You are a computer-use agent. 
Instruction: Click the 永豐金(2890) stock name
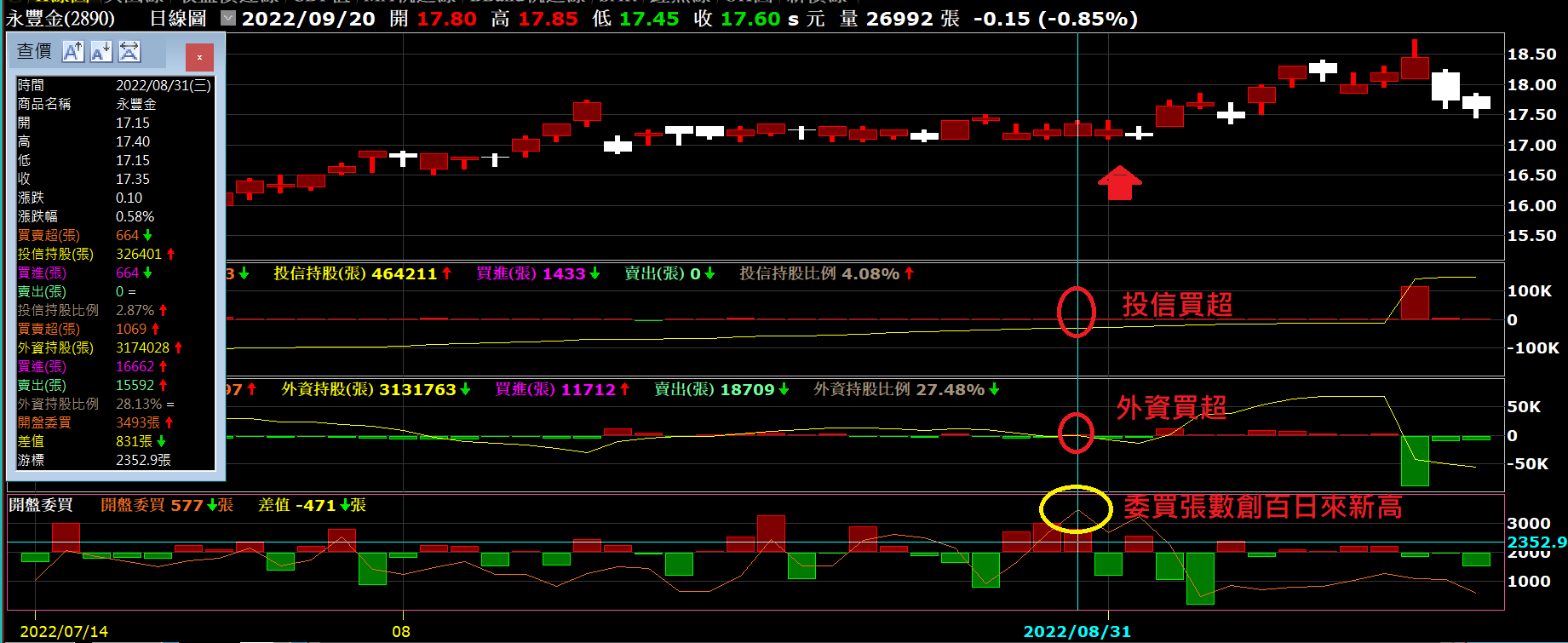tap(60, 18)
